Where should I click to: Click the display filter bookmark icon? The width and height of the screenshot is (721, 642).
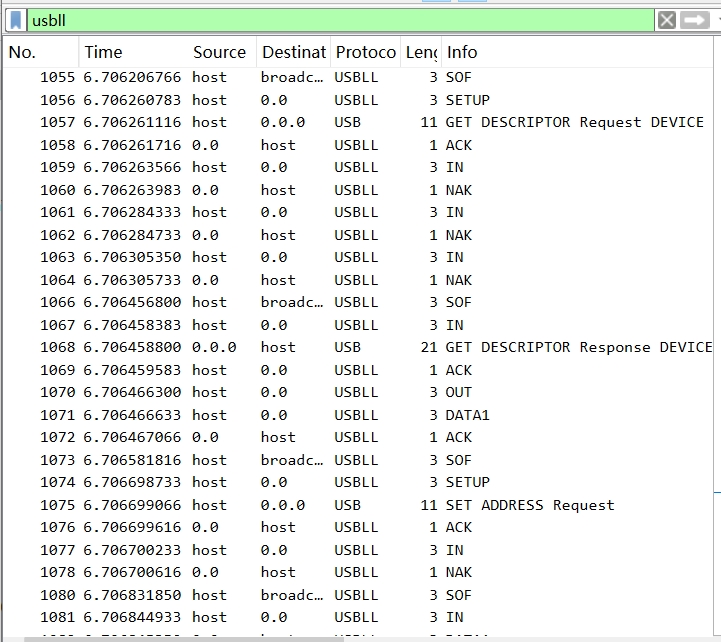(x=16, y=20)
